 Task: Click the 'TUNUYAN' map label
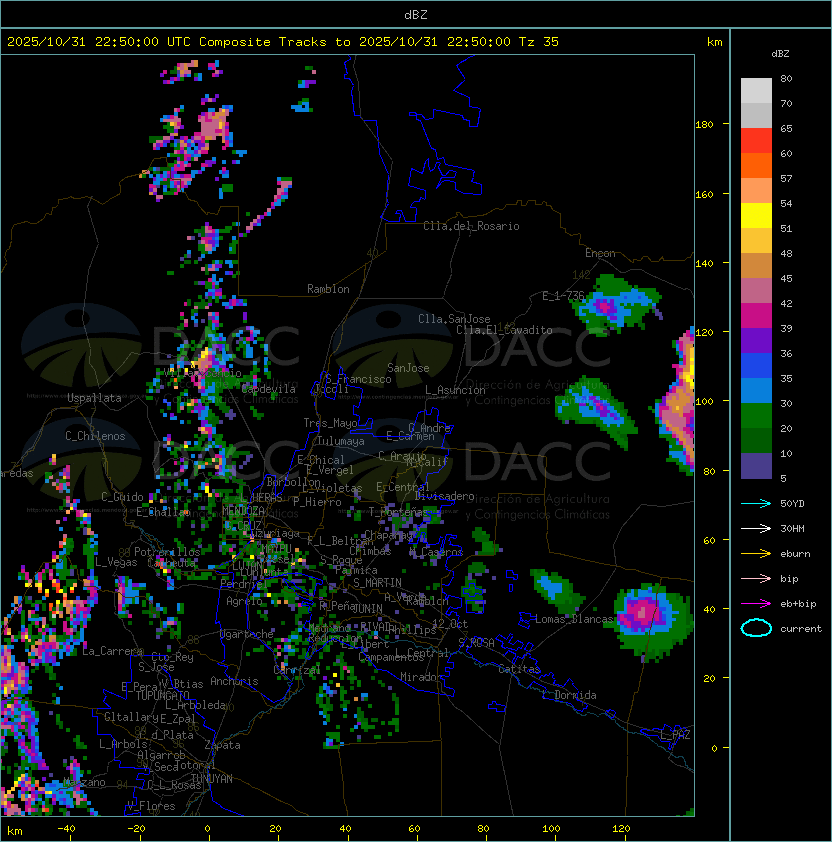212,779
